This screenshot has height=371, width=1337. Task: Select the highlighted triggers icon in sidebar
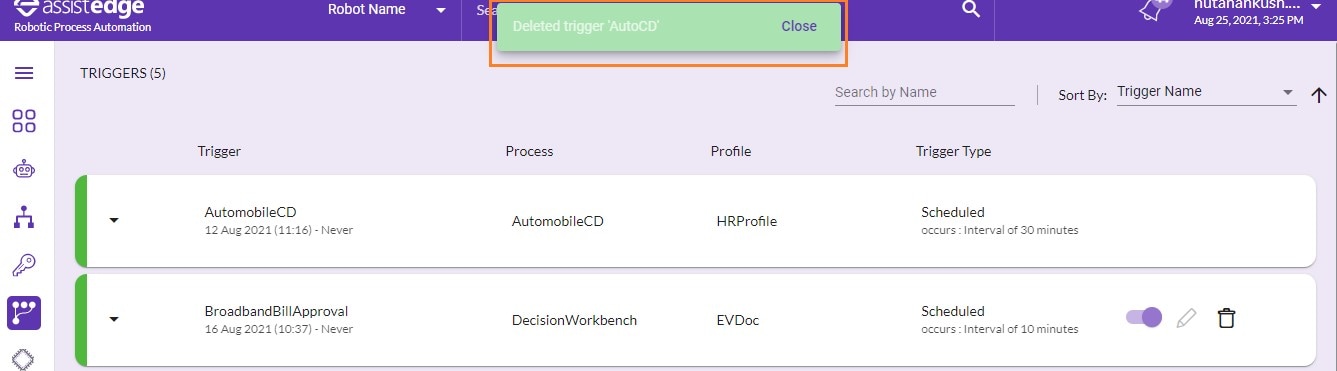click(x=24, y=313)
